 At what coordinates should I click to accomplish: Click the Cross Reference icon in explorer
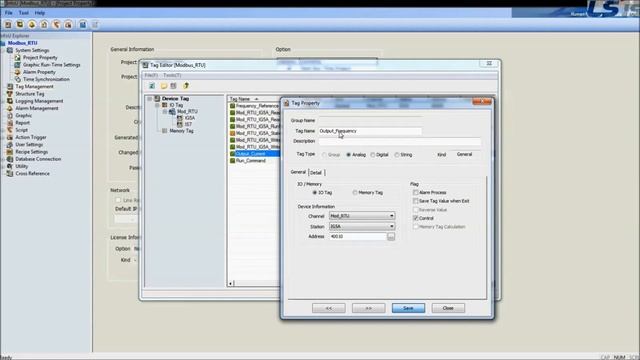pos(10,173)
